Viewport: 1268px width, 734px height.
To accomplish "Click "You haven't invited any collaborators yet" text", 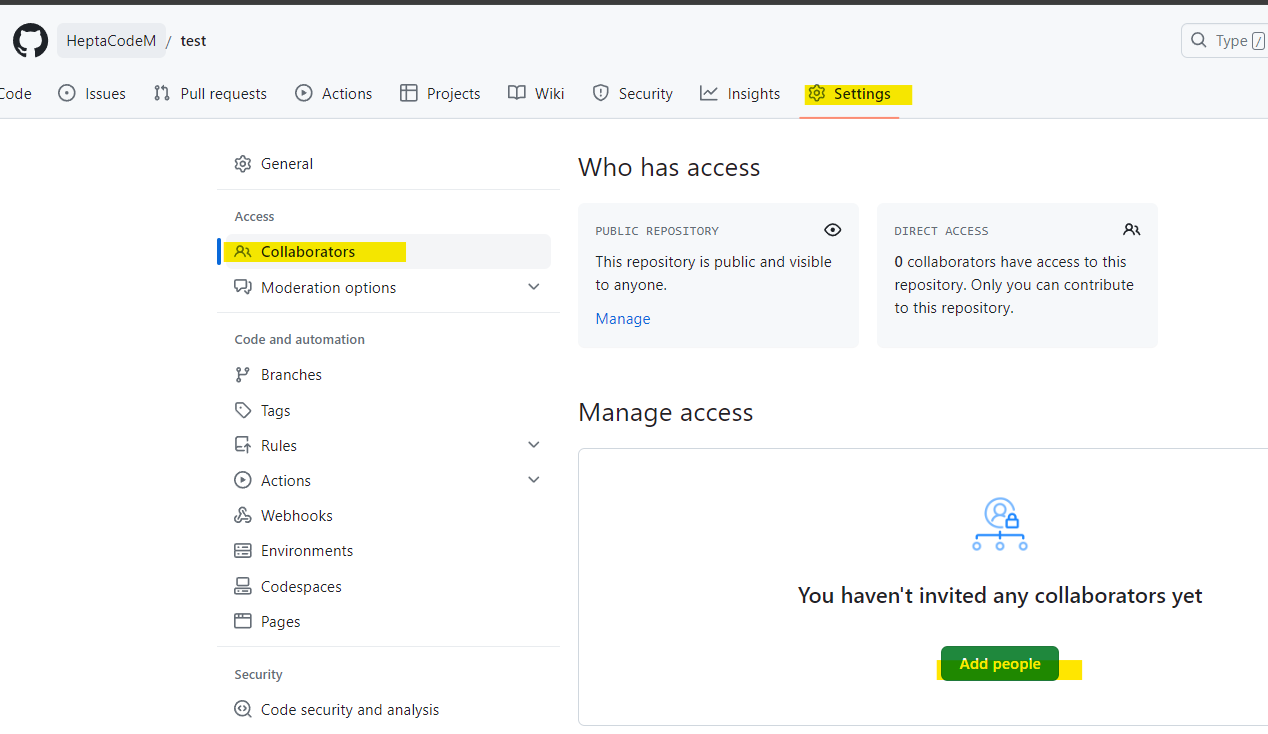I will (x=1000, y=596).
